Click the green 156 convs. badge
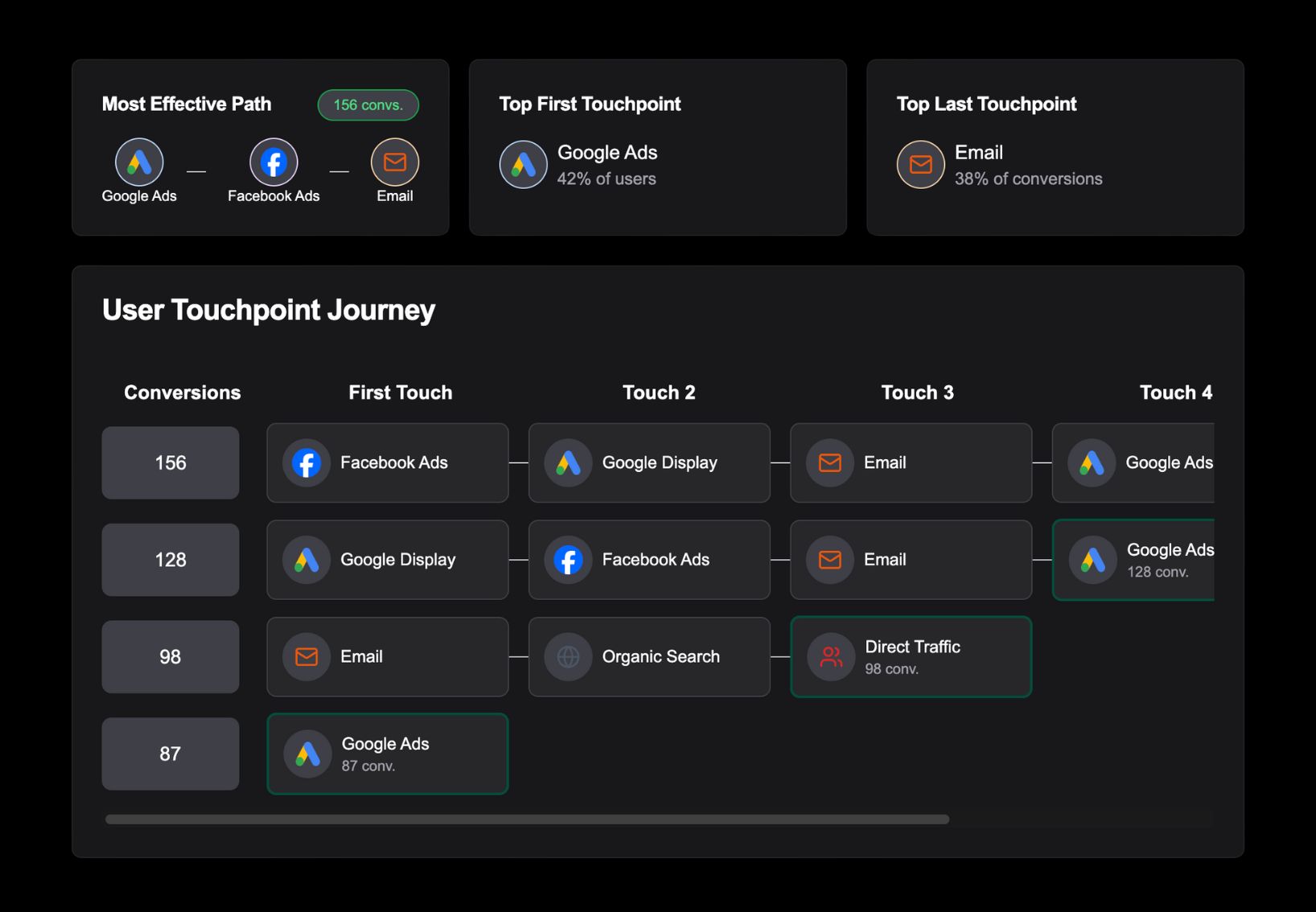 tap(368, 105)
